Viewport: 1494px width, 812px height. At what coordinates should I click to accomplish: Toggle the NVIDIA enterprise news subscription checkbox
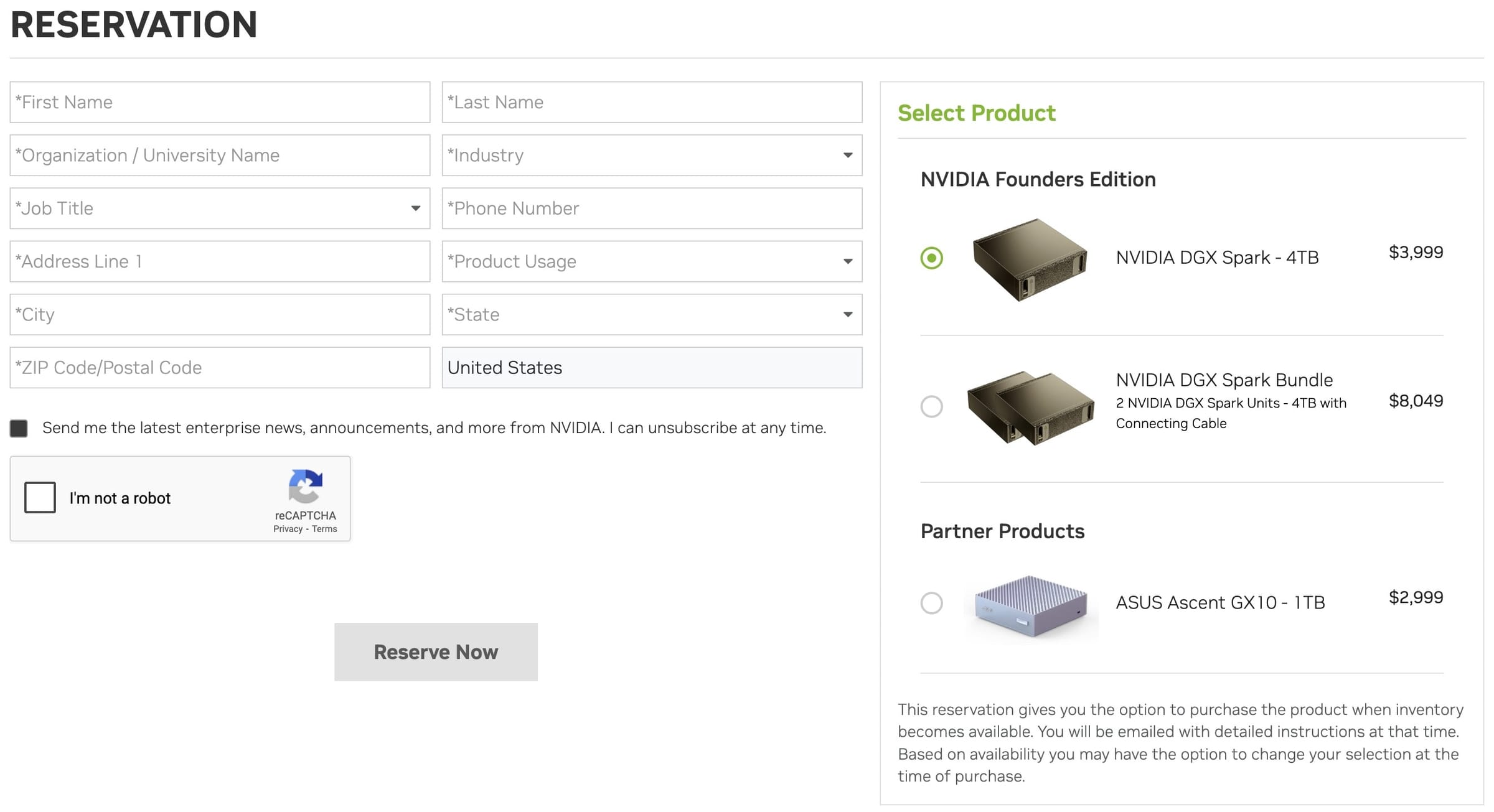[19, 427]
